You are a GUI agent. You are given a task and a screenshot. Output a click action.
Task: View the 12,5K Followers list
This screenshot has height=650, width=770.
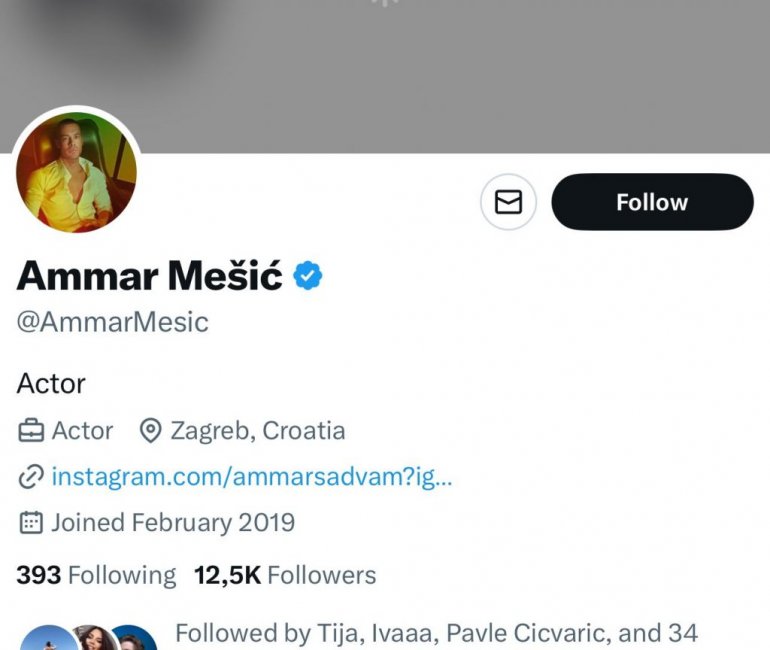pyautogui.click(x=285, y=575)
